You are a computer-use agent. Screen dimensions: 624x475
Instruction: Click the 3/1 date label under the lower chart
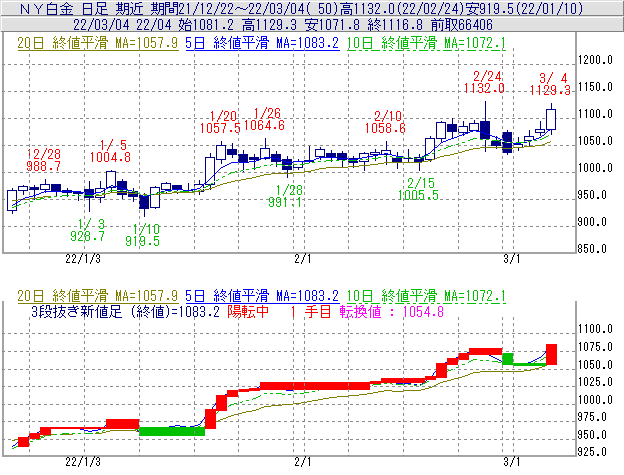point(512,462)
